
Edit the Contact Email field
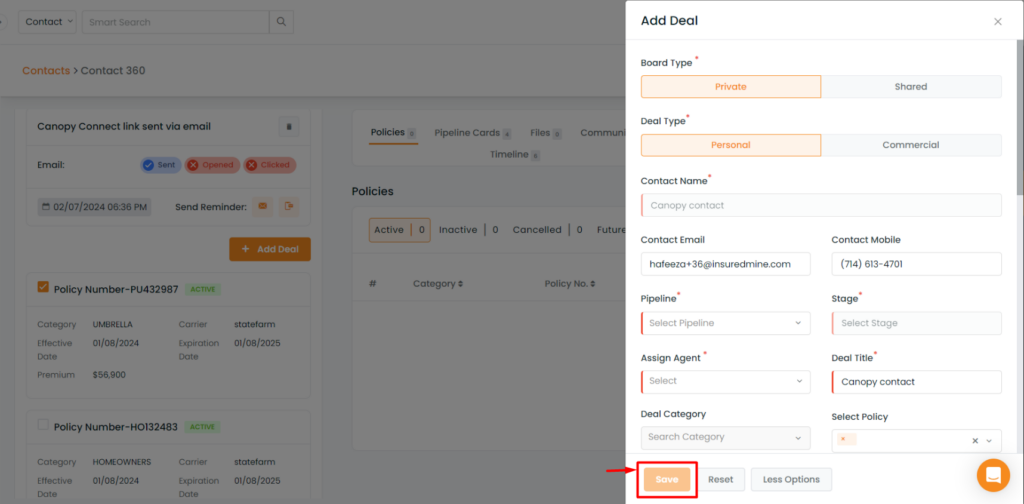[x=726, y=264]
